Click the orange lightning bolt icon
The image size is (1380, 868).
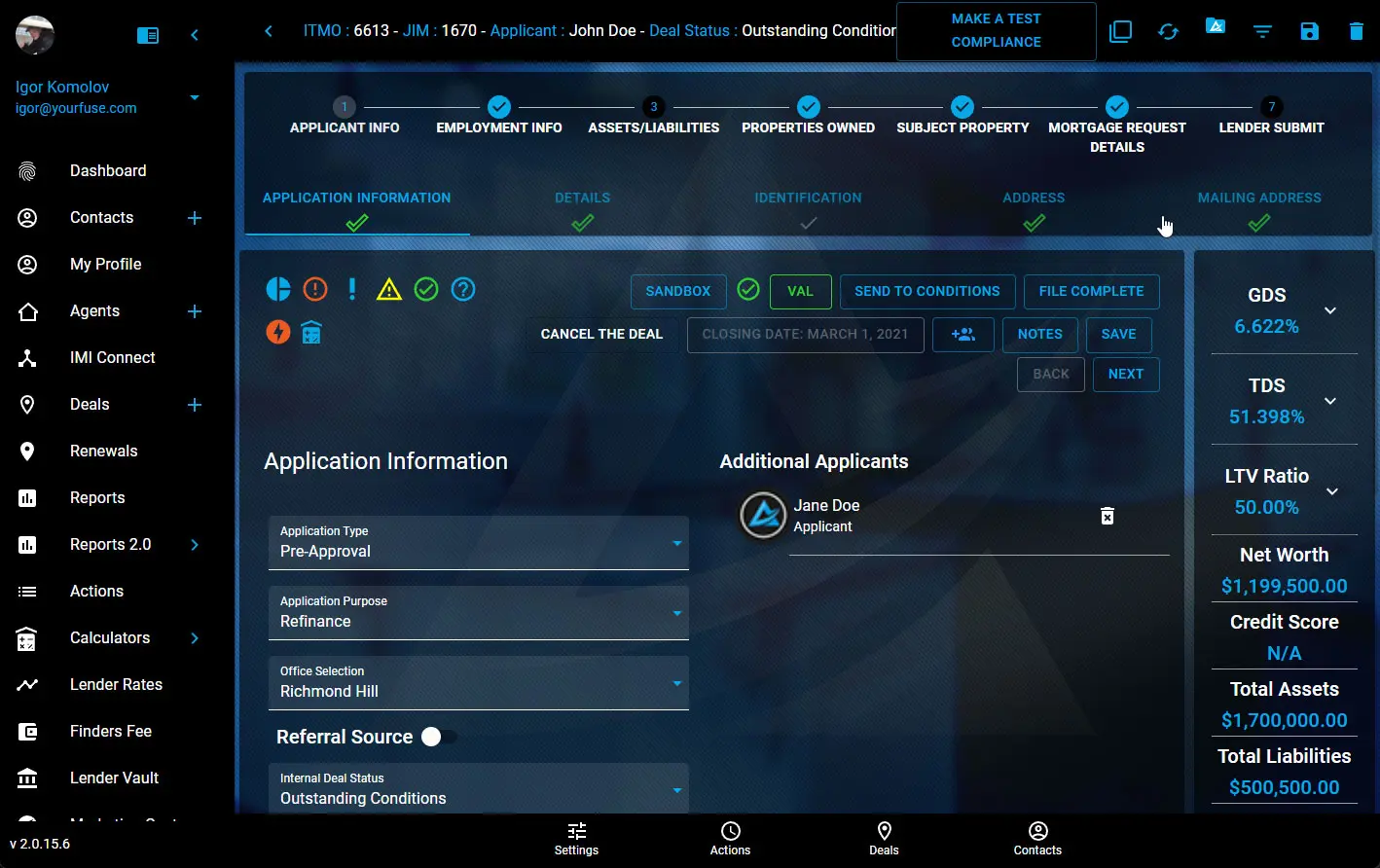pos(278,333)
